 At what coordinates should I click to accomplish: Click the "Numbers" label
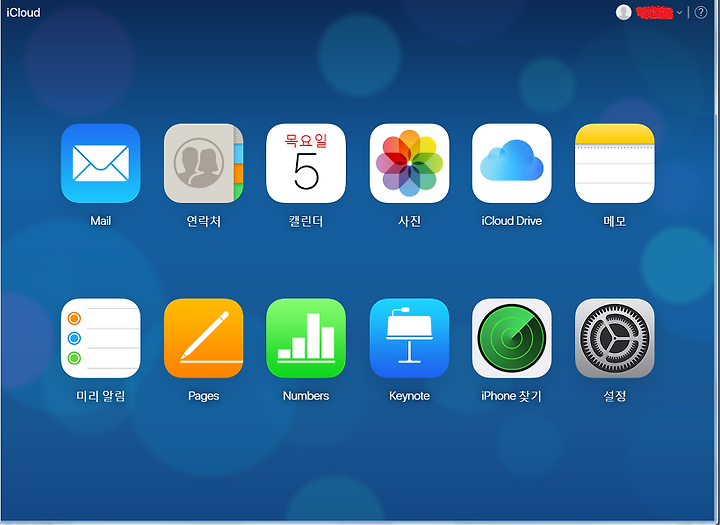click(x=306, y=396)
